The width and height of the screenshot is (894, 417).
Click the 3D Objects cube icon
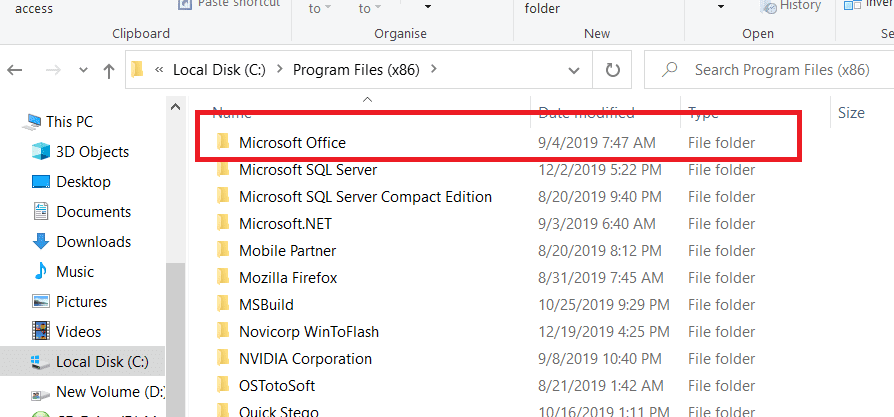pyautogui.click(x=41, y=152)
